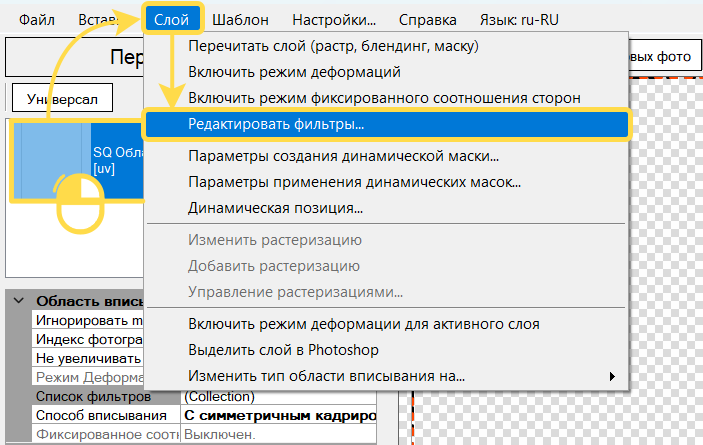This screenshot has height=445, width=703.
Task: Select Выделить слой в Photoshop
Action: (x=281, y=350)
